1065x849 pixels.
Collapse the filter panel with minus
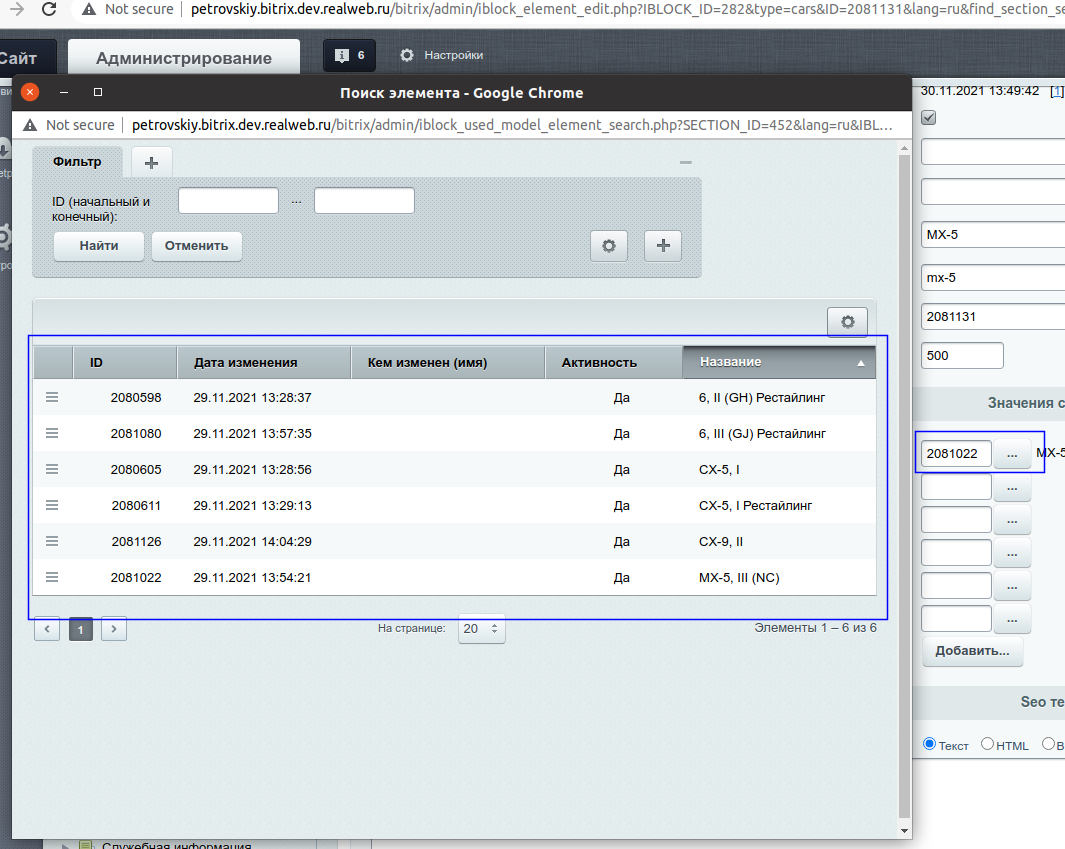[685, 162]
